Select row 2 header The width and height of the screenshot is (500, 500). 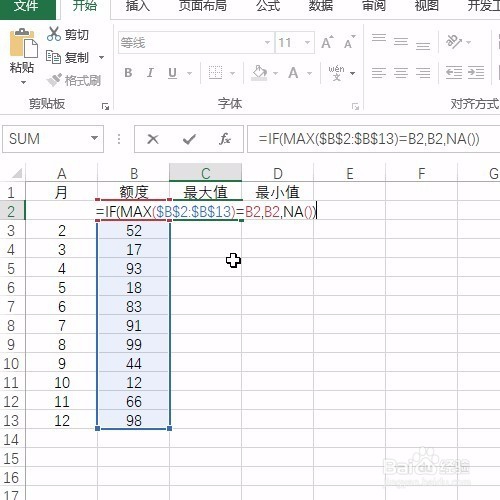(12, 211)
